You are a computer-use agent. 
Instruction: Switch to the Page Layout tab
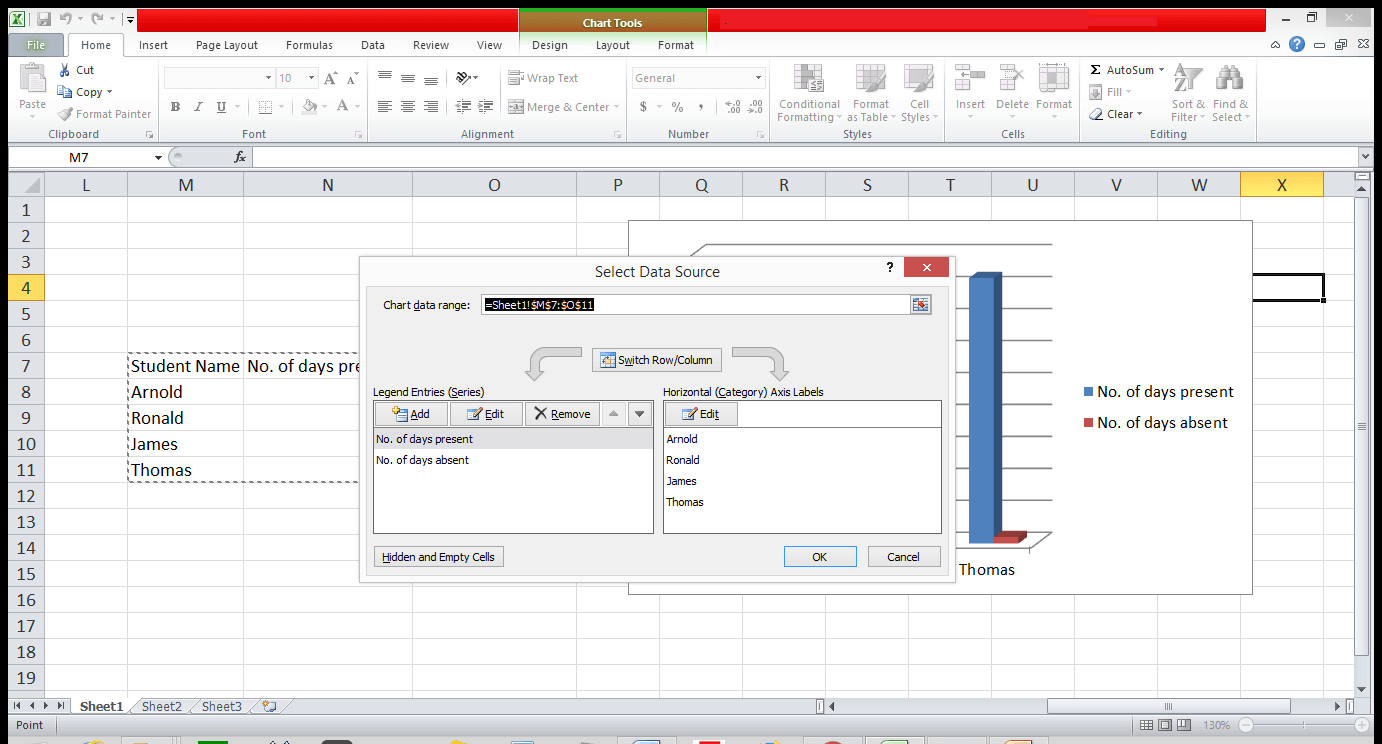coord(227,45)
